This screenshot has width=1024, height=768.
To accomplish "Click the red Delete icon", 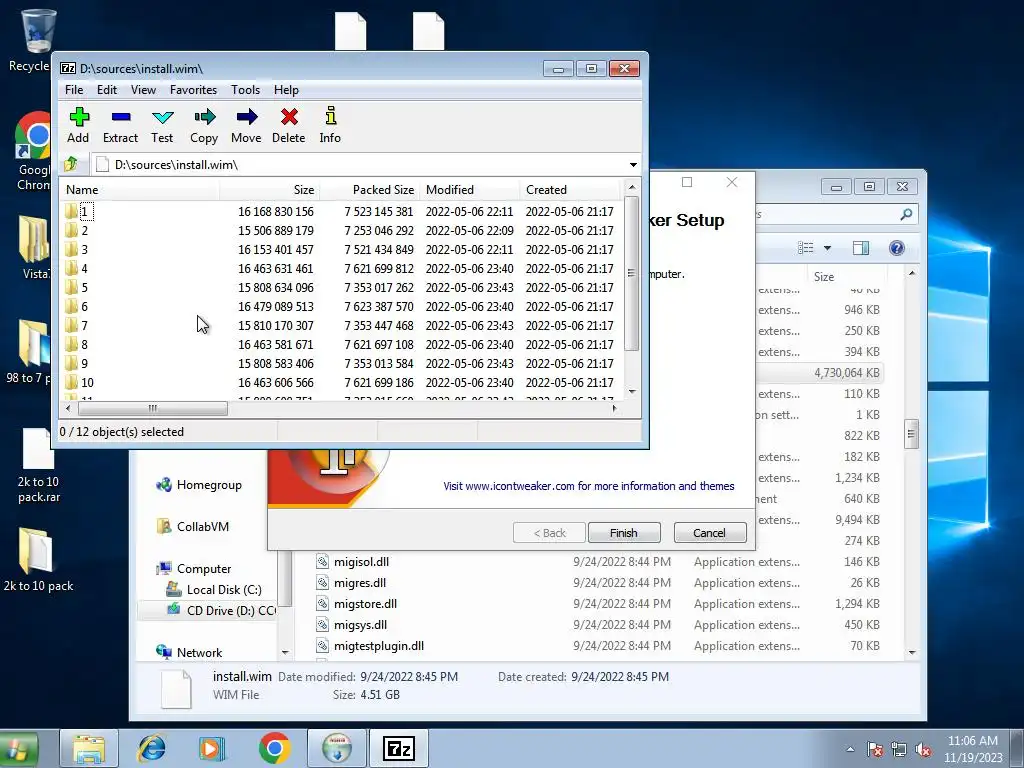I will coord(289,125).
